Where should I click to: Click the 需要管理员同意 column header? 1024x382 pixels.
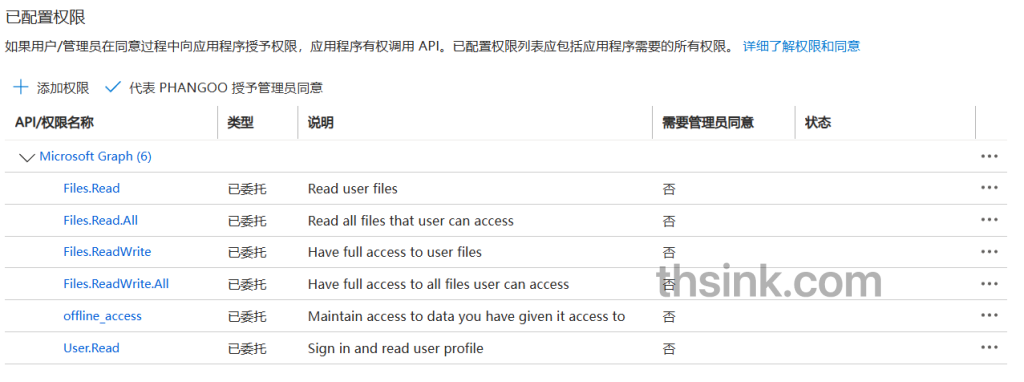pos(708,123)
